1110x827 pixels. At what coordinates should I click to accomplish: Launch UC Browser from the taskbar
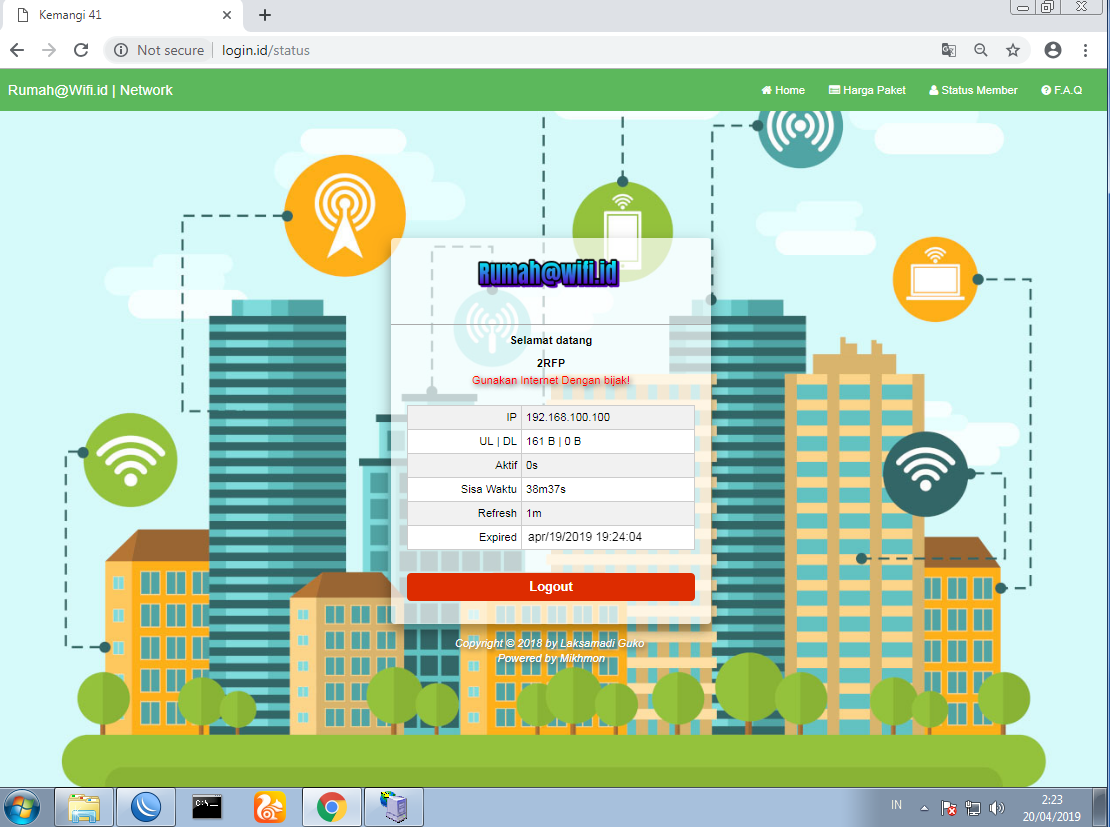click(x=269, y=807)
